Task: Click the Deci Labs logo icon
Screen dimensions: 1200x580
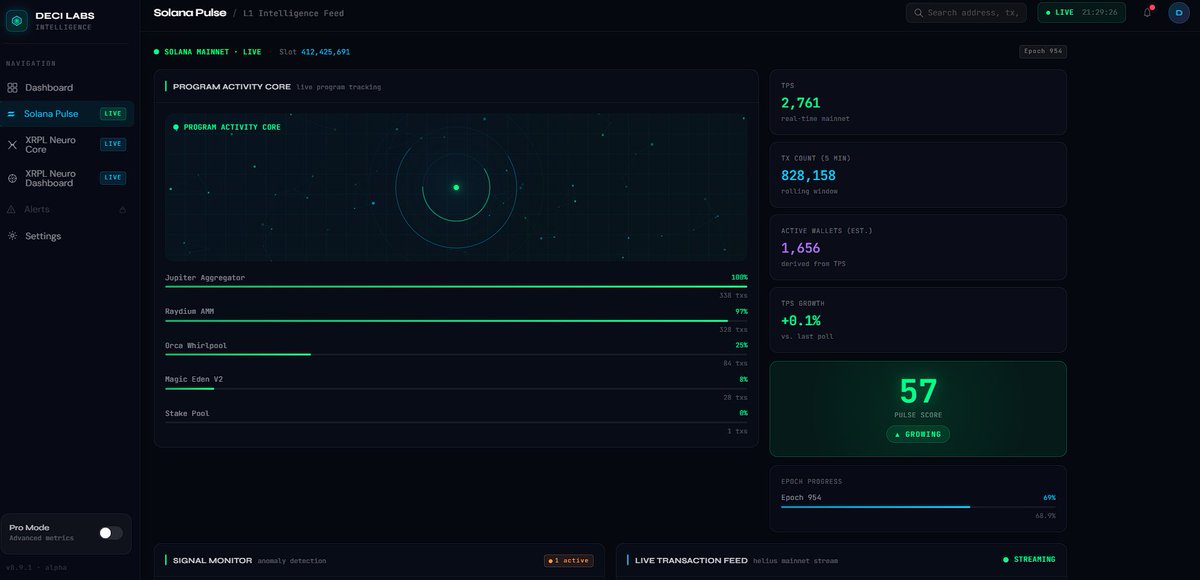Action: coord(17,21)
